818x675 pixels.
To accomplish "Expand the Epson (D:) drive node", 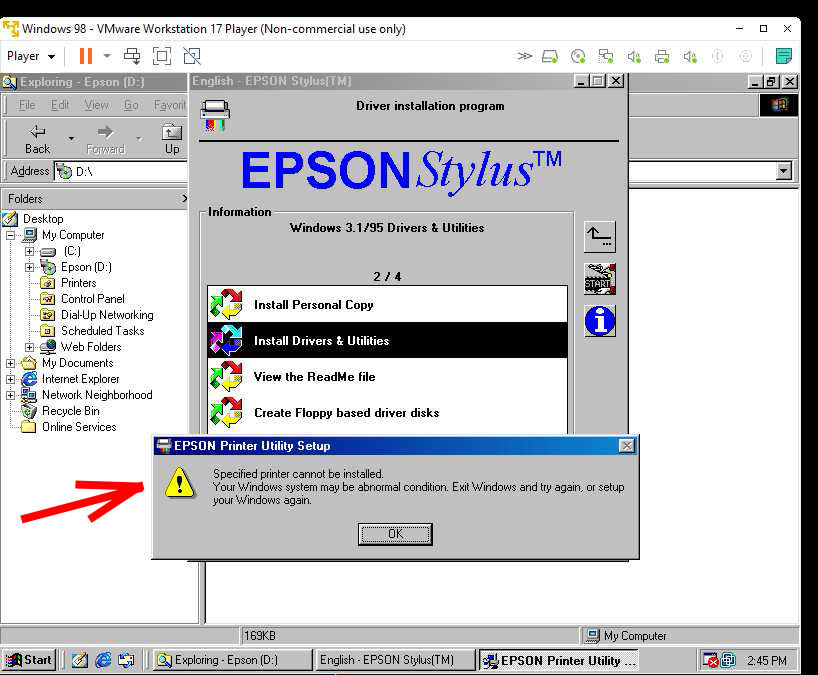I will tap(30, 268).
